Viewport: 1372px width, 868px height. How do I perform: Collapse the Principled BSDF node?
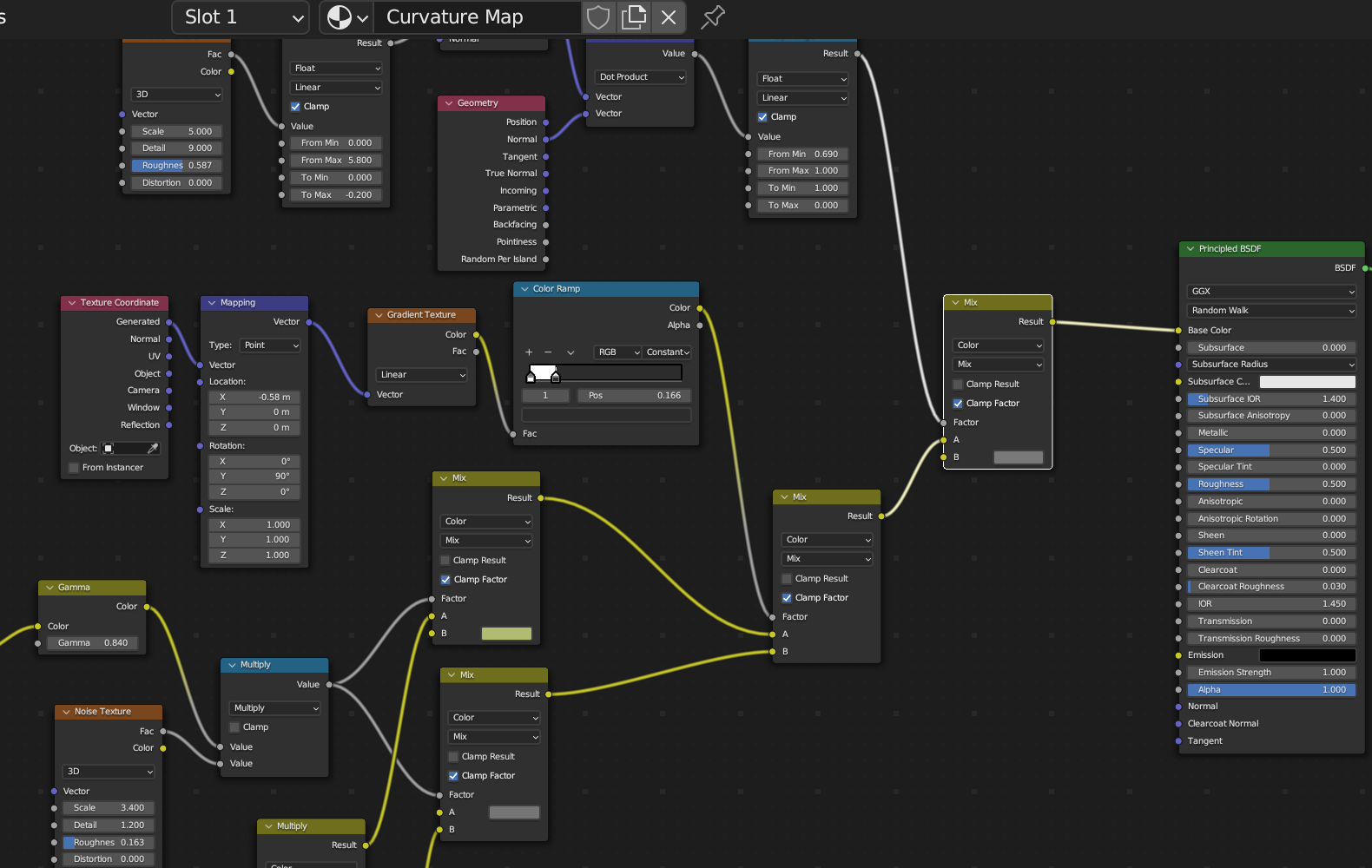pos(1191,249)
